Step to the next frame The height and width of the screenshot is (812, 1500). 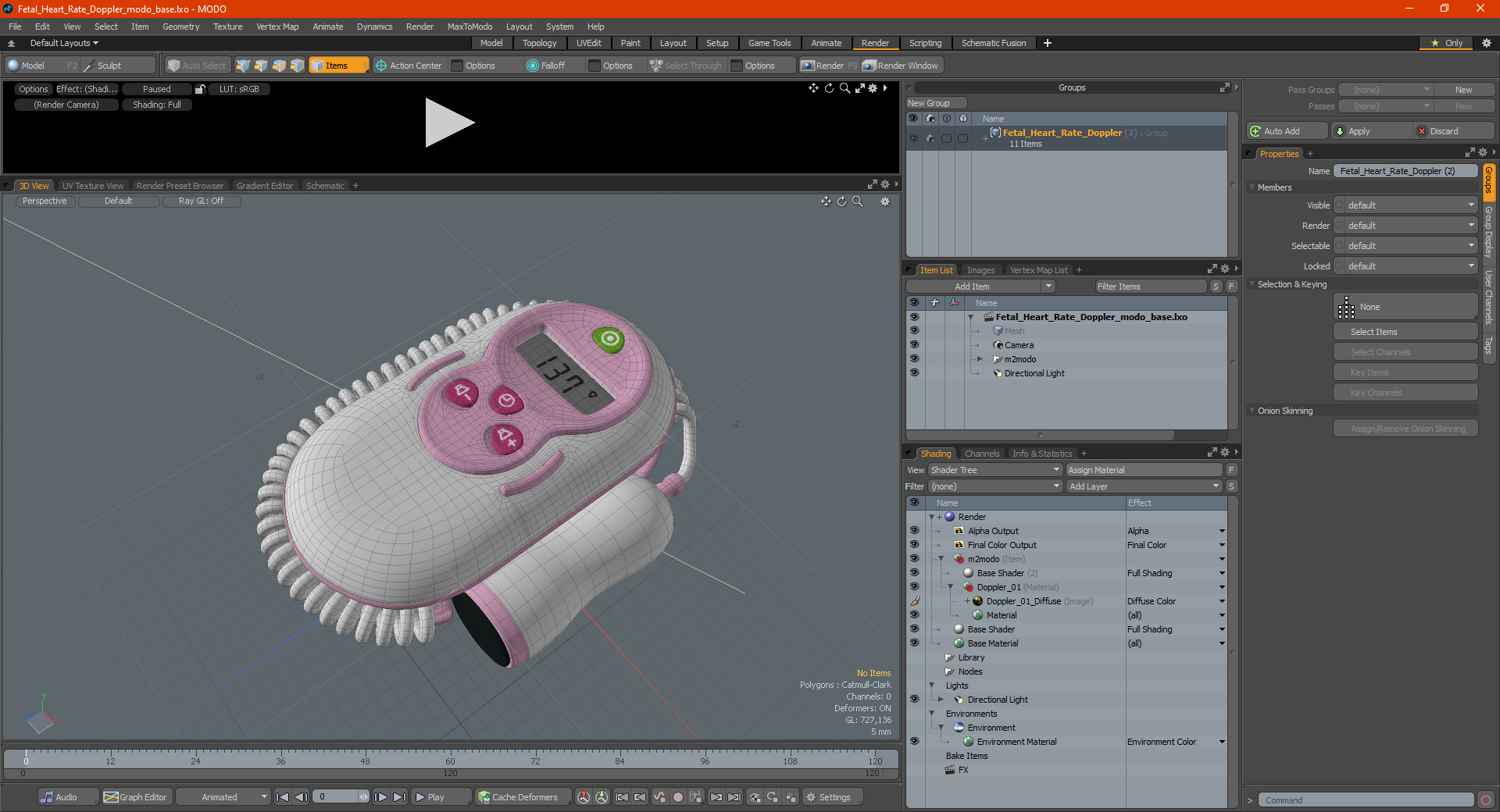381,797
